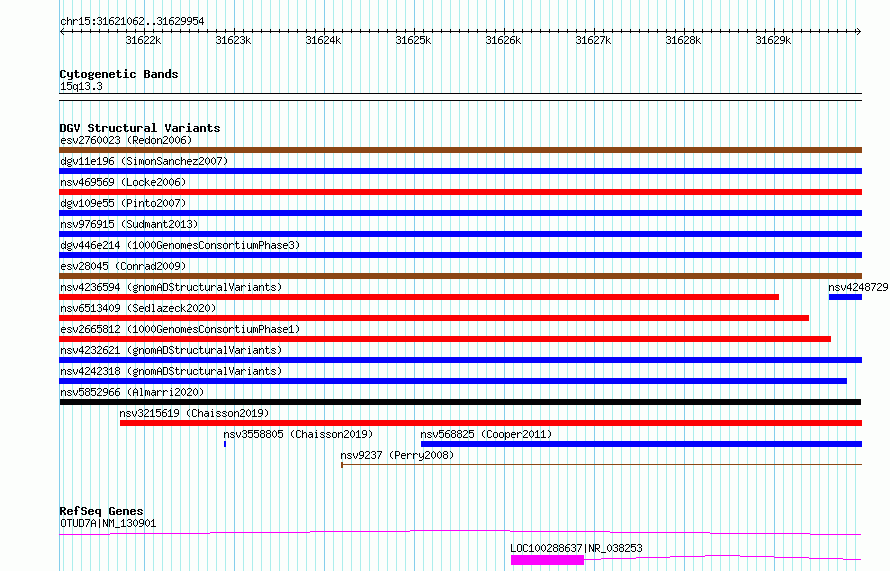Click the 31625k position on the ruler
The image size is (890, 571).
click(413, 40)
